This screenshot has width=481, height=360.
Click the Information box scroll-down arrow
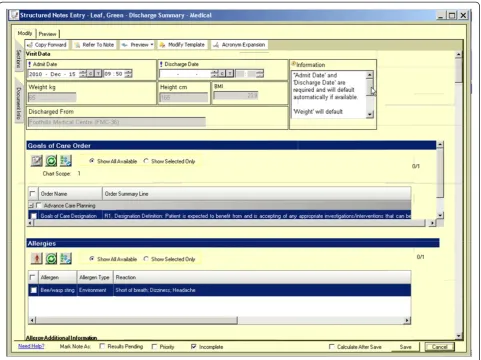click(370, 114)
